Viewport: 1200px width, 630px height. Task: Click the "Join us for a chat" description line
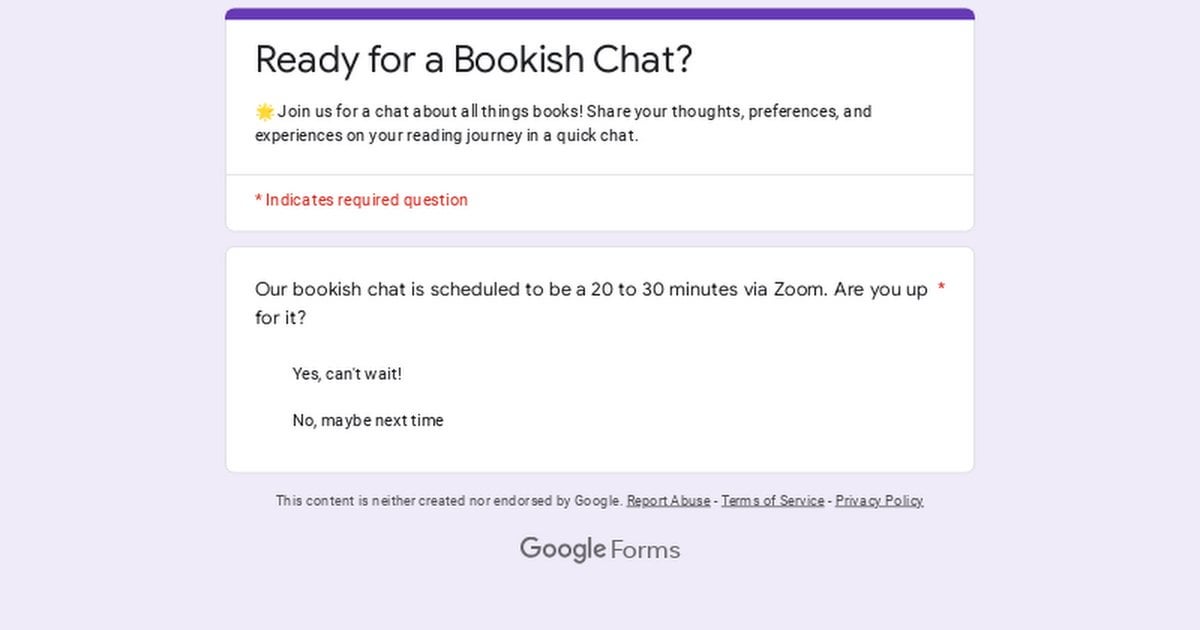pos(564,111)
